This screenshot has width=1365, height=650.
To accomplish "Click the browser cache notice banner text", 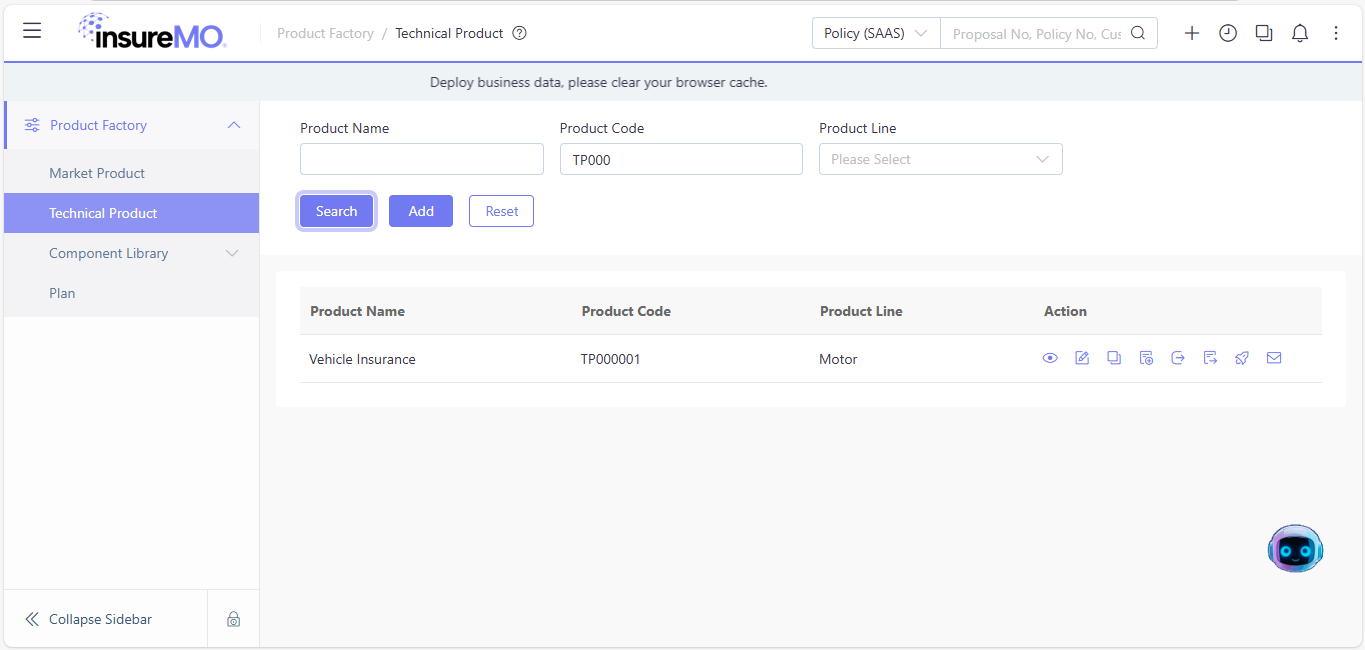I will click(599, 82).
